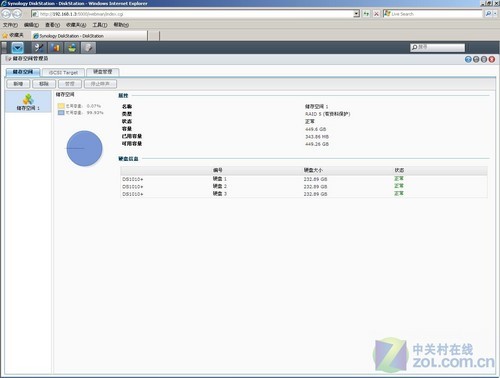The image size is (500, 378).
Task: Click the 硬盘大小 column header
Action: tap(313, 170)
